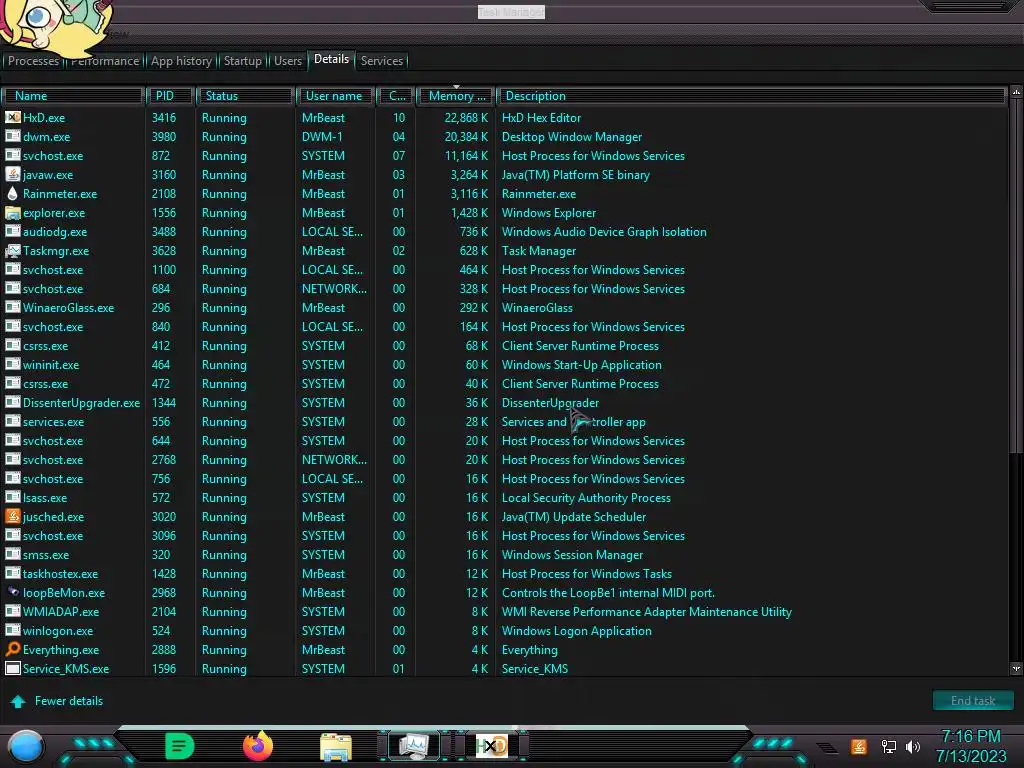
Task: Click the explorer.exe folder icon
Action: pyautogui.click(x=12, y=212)
